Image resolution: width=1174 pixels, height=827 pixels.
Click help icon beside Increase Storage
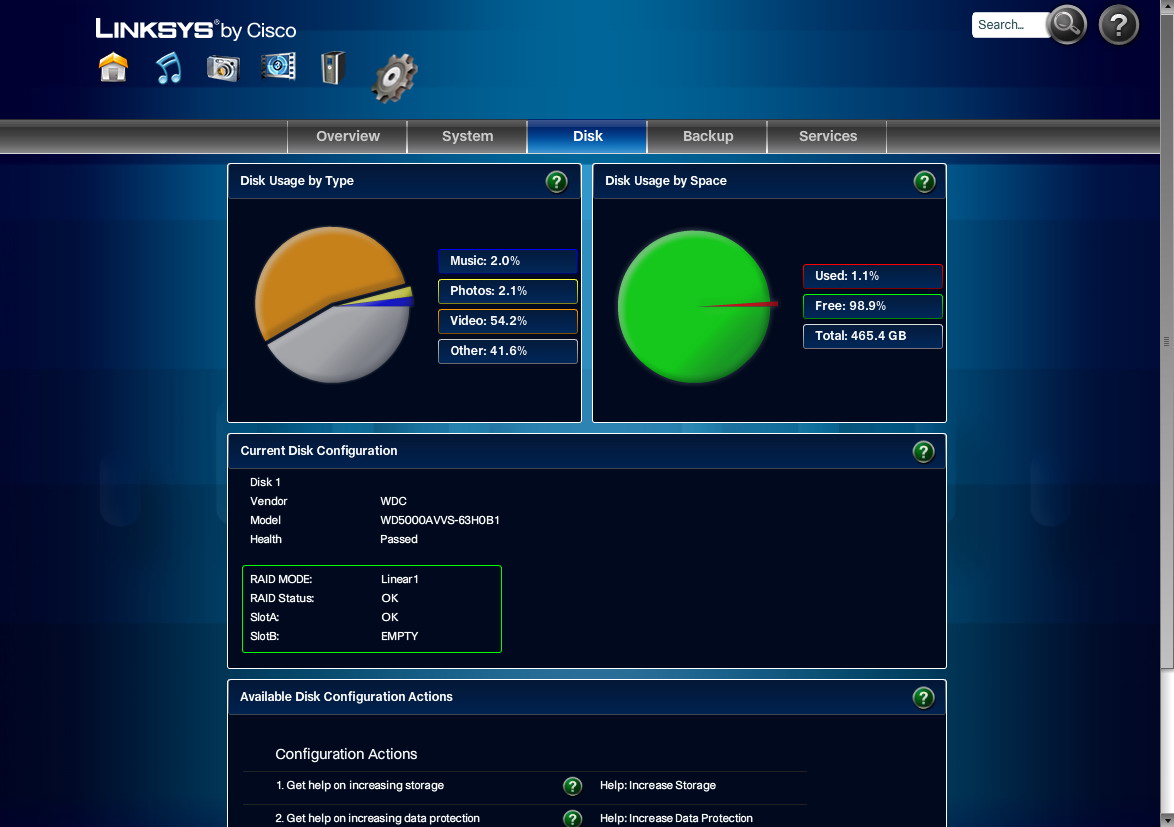click(x=572, y=786)
